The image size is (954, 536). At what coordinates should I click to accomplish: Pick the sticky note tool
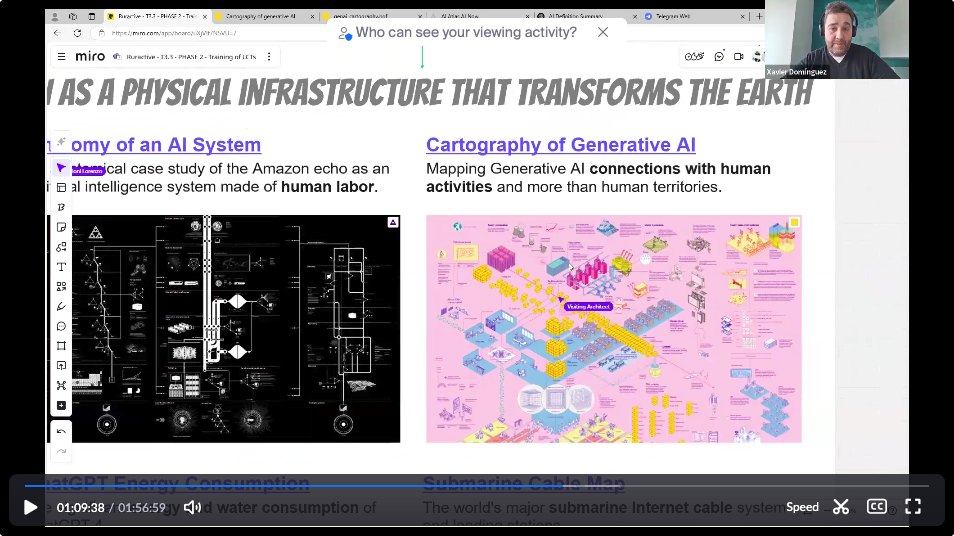(x=61, y=227)
